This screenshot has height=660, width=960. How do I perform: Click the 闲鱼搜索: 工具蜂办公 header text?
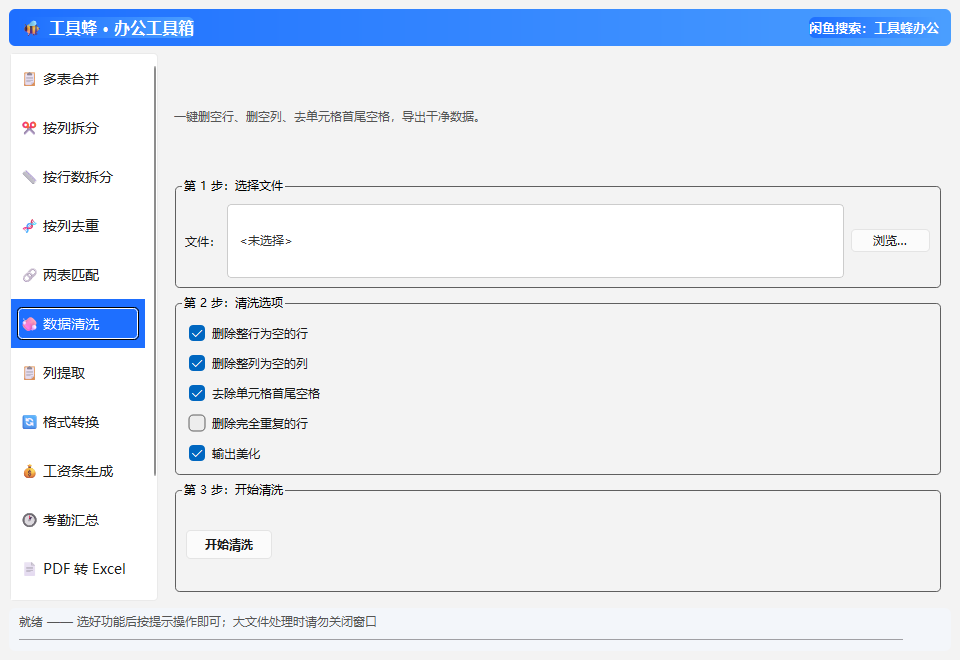point(874,28)
